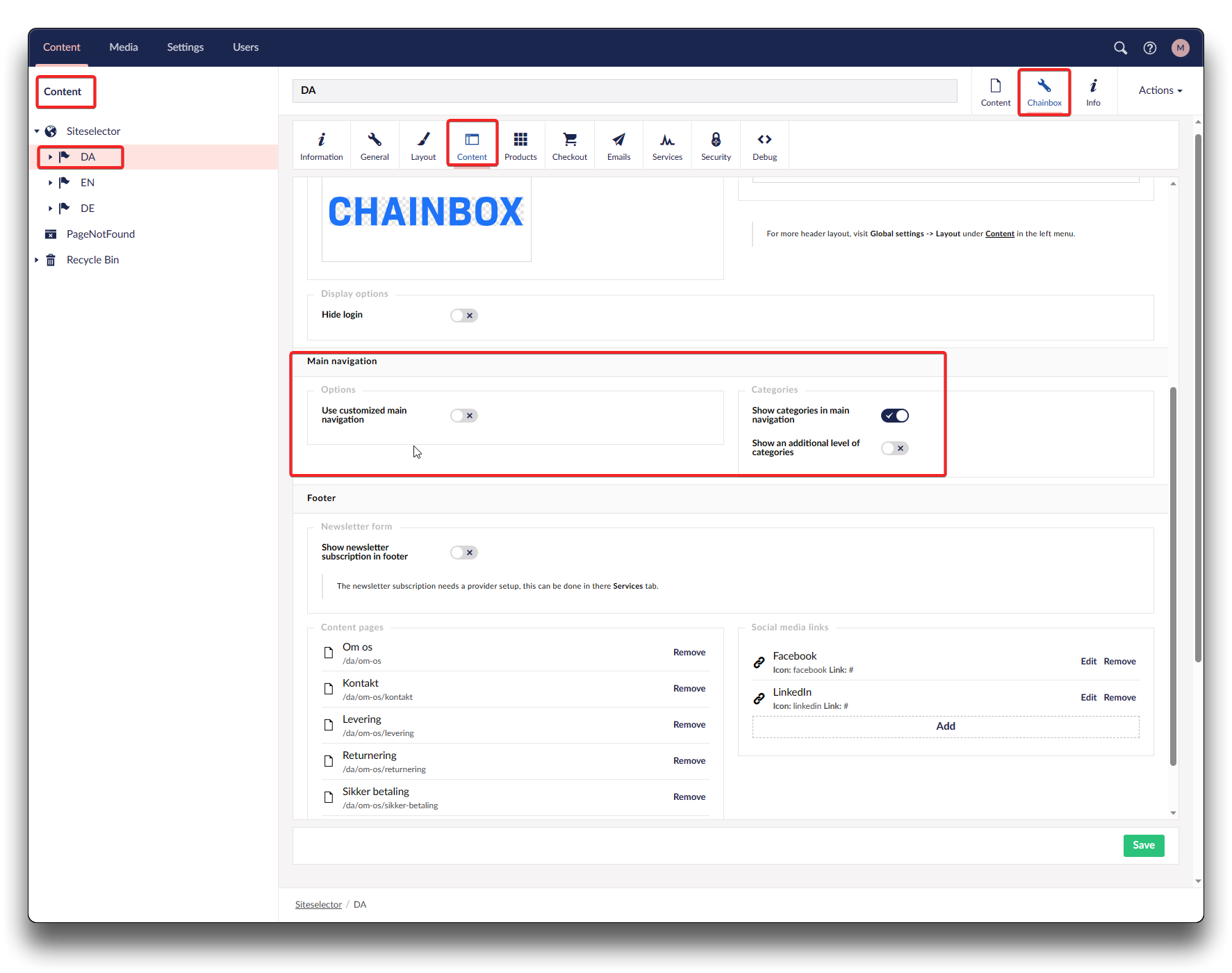Edit the Facebook social link
Viewport: 1232px width, 973px height.
pyautogui.click(x=1088, y=662)
